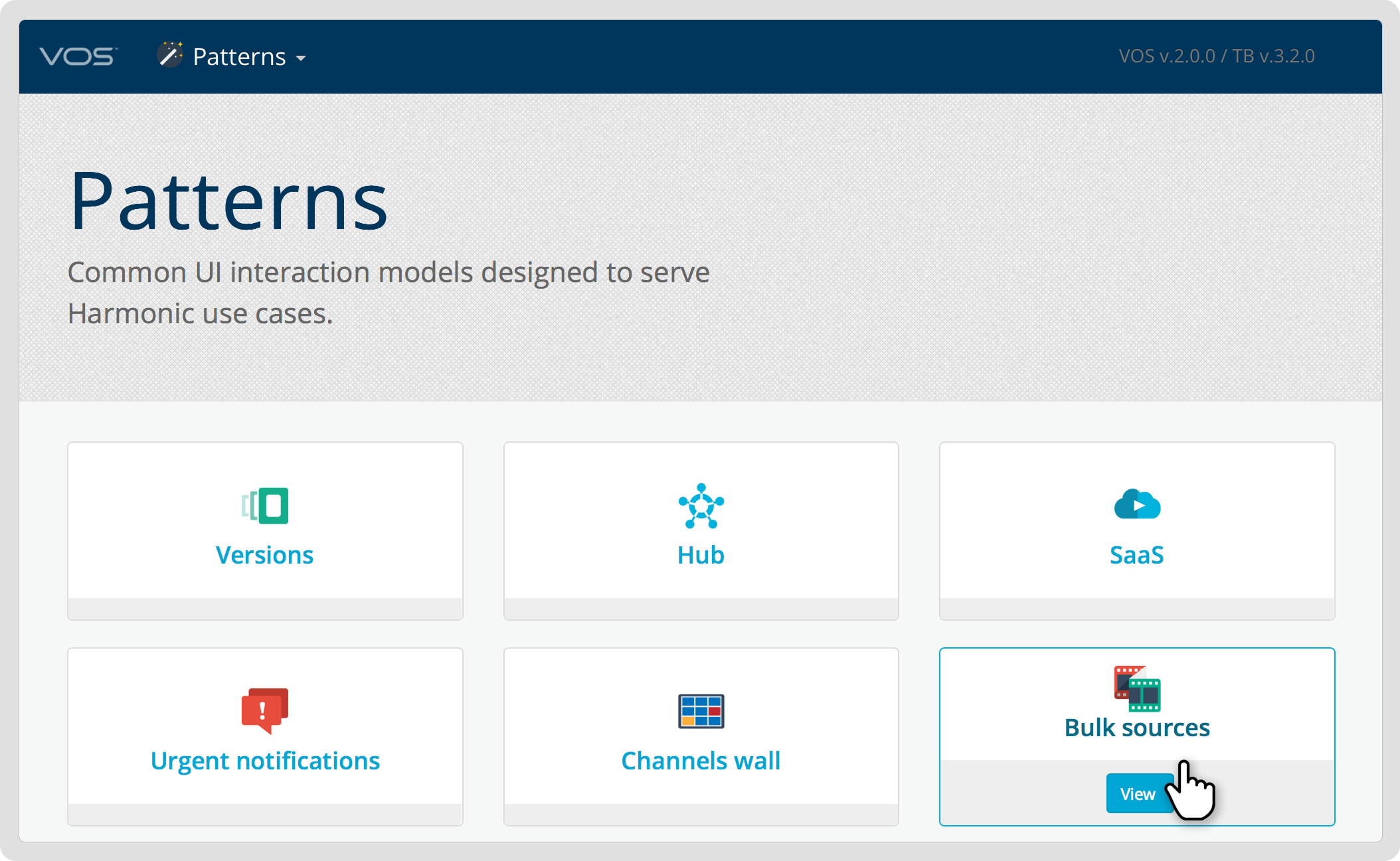Open the SaaS pattern link
Screen dimensions: 1400x861
(x=1137, y=555)
